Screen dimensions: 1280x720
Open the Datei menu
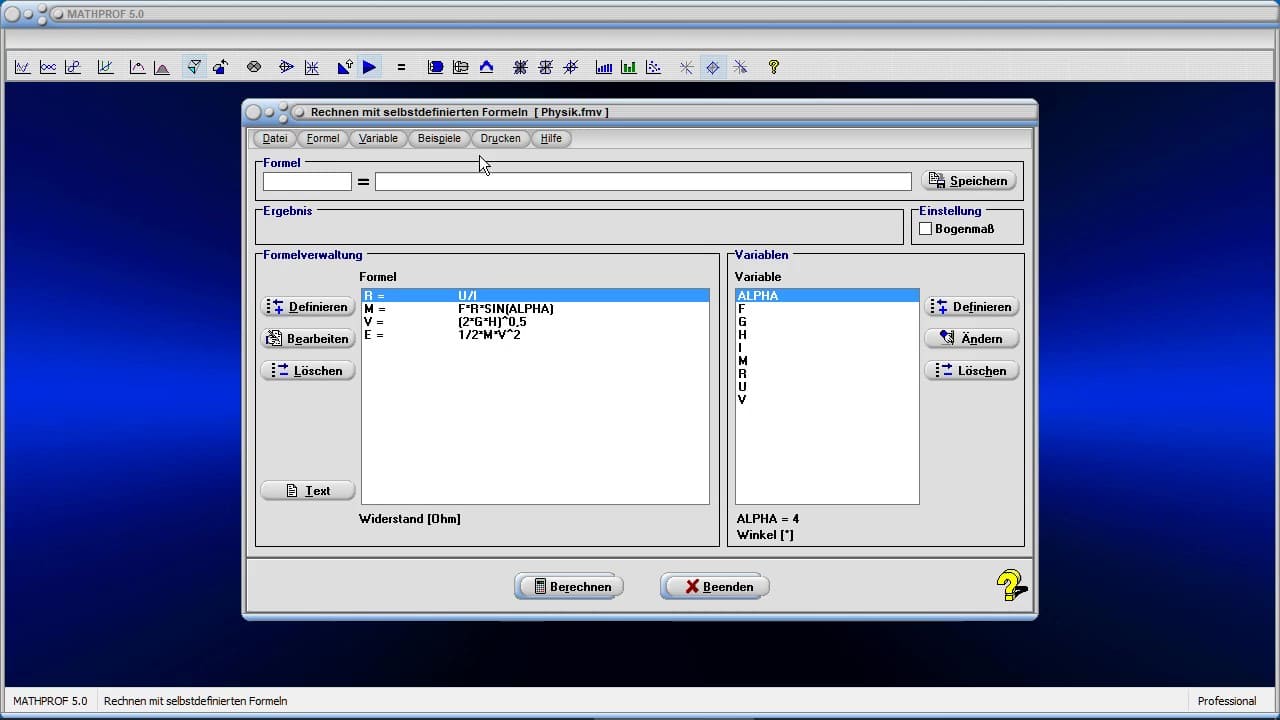(275, 139)
